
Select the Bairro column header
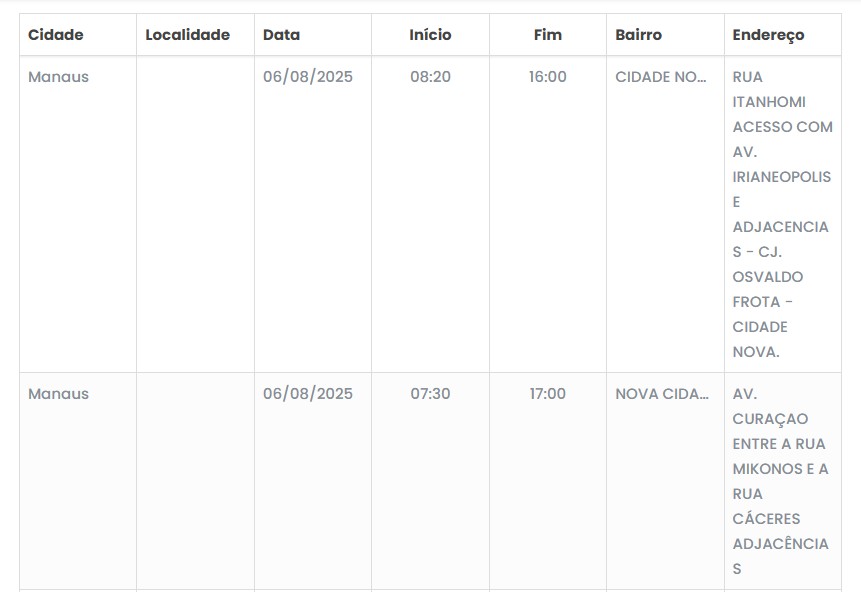click(638, 35)
